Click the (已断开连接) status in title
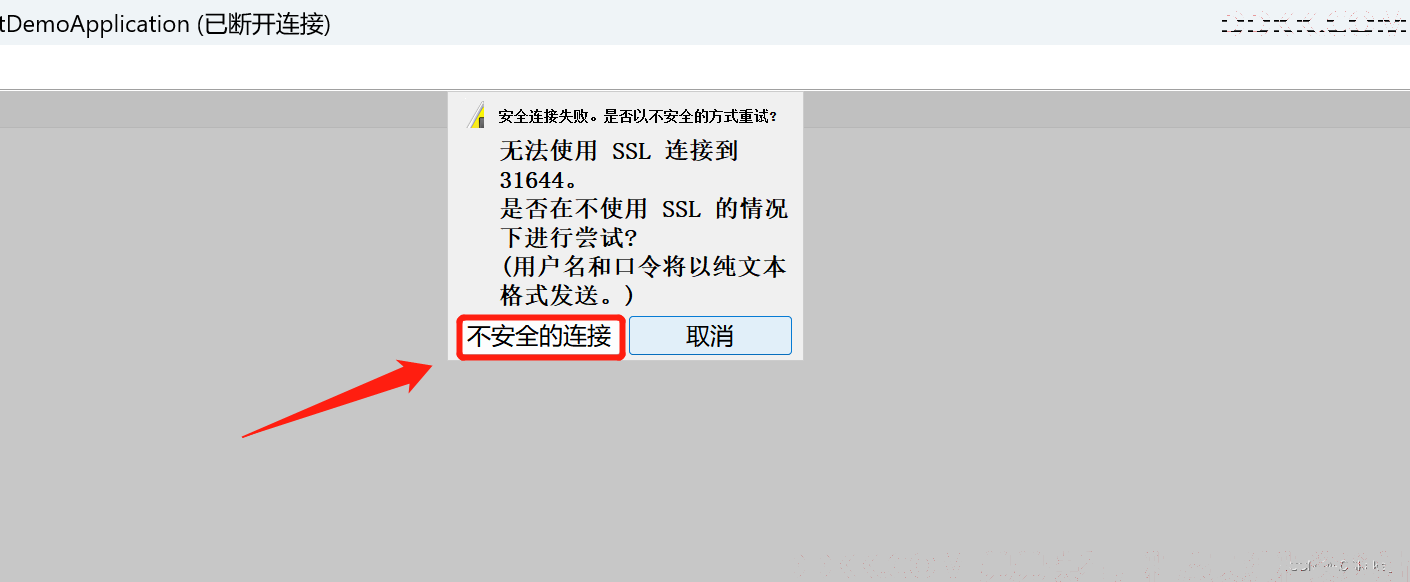 [263, 24]
